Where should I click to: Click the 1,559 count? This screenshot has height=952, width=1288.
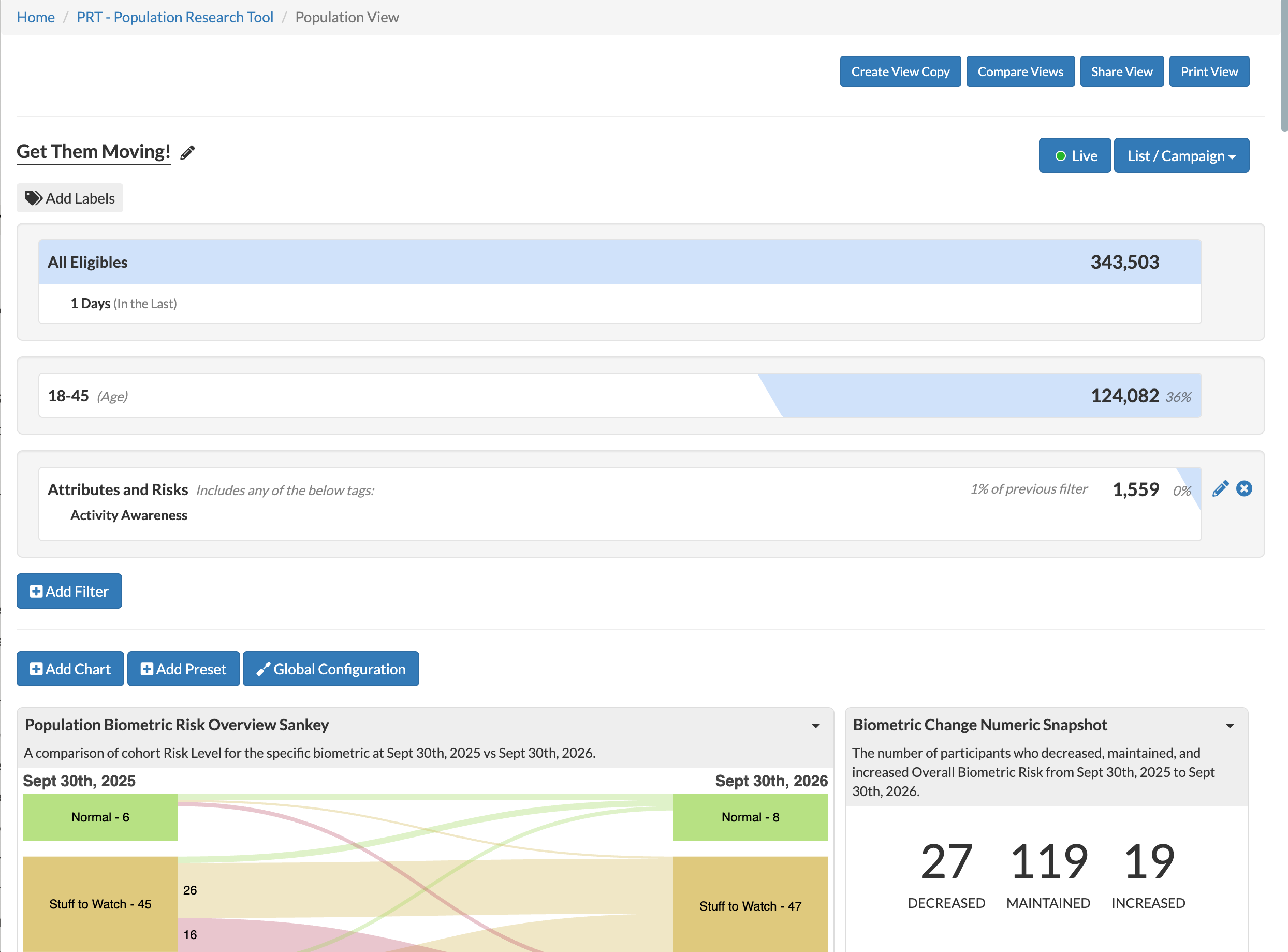pyautogui.click(x=1135, y=489)
